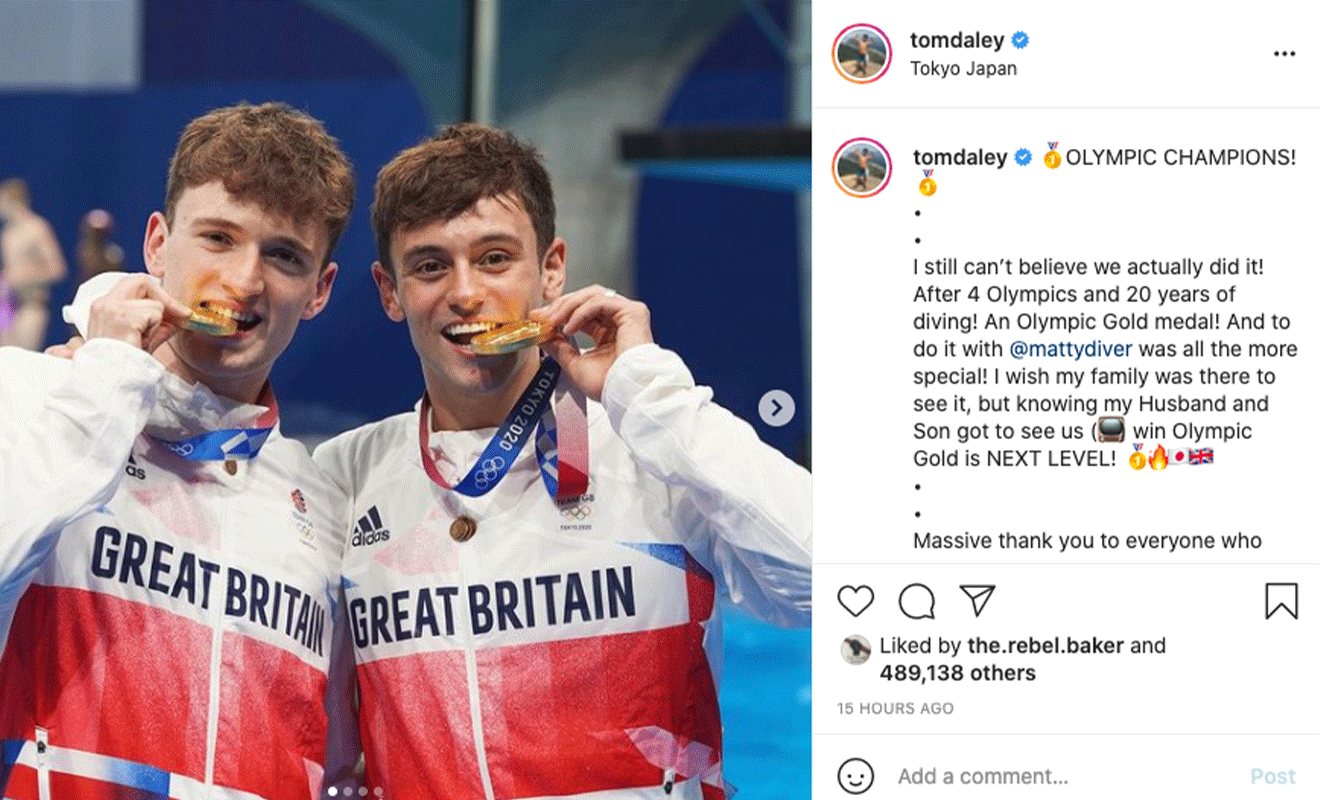Go to the next photo in carousel
Image resolution: width=1320 pixels, height=800 pixels.
pos(776,408)
